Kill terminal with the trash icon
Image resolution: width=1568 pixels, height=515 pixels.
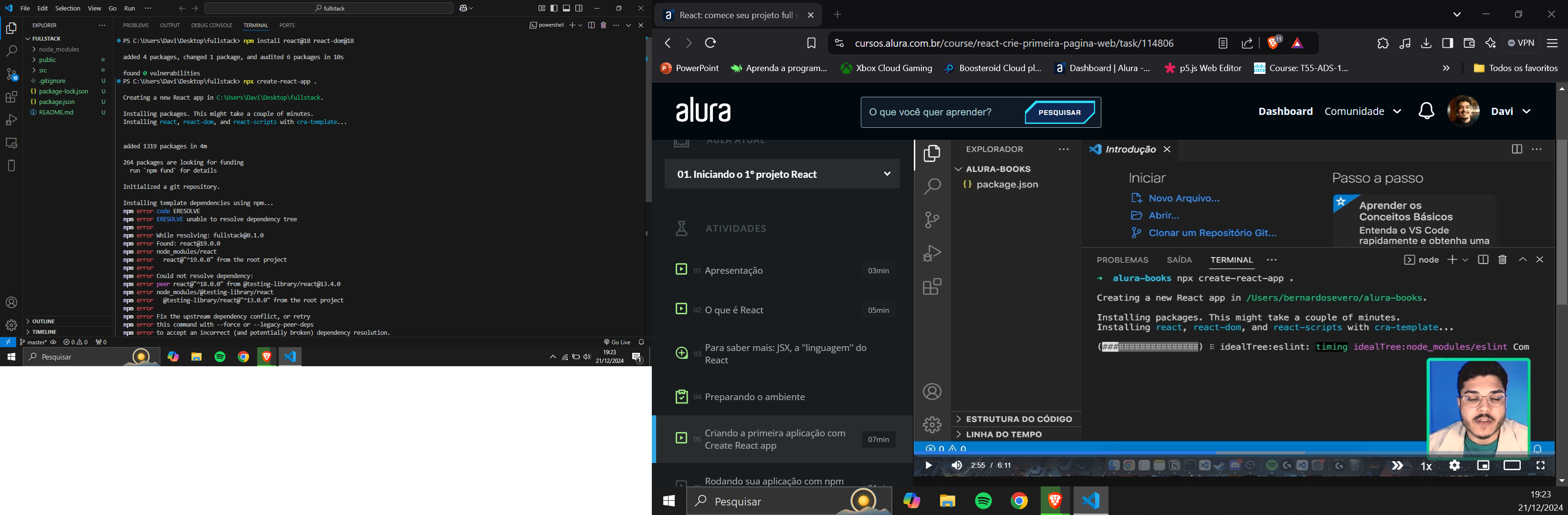click(604, 26)
